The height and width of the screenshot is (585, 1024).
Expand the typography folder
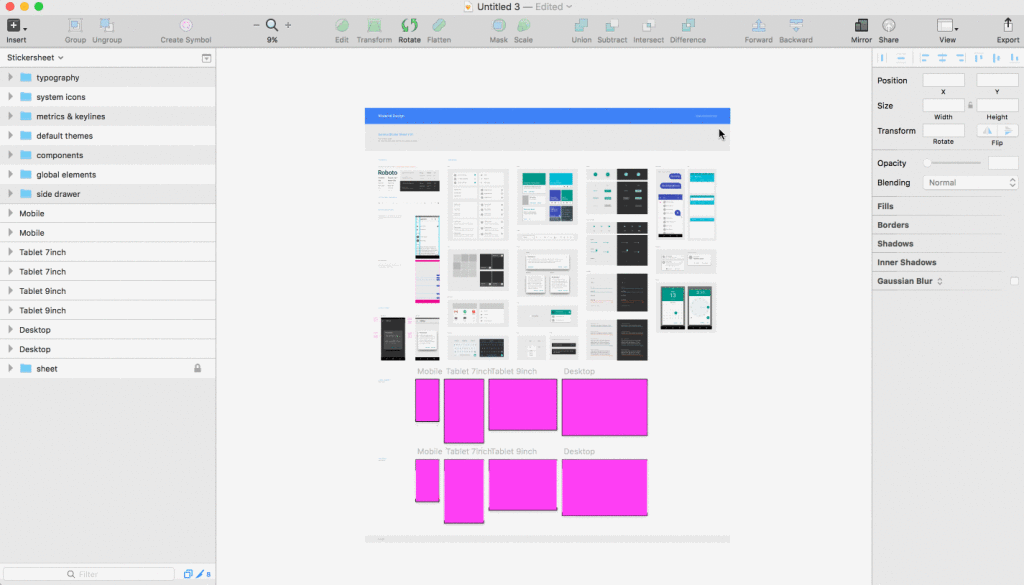click(10, 77)
